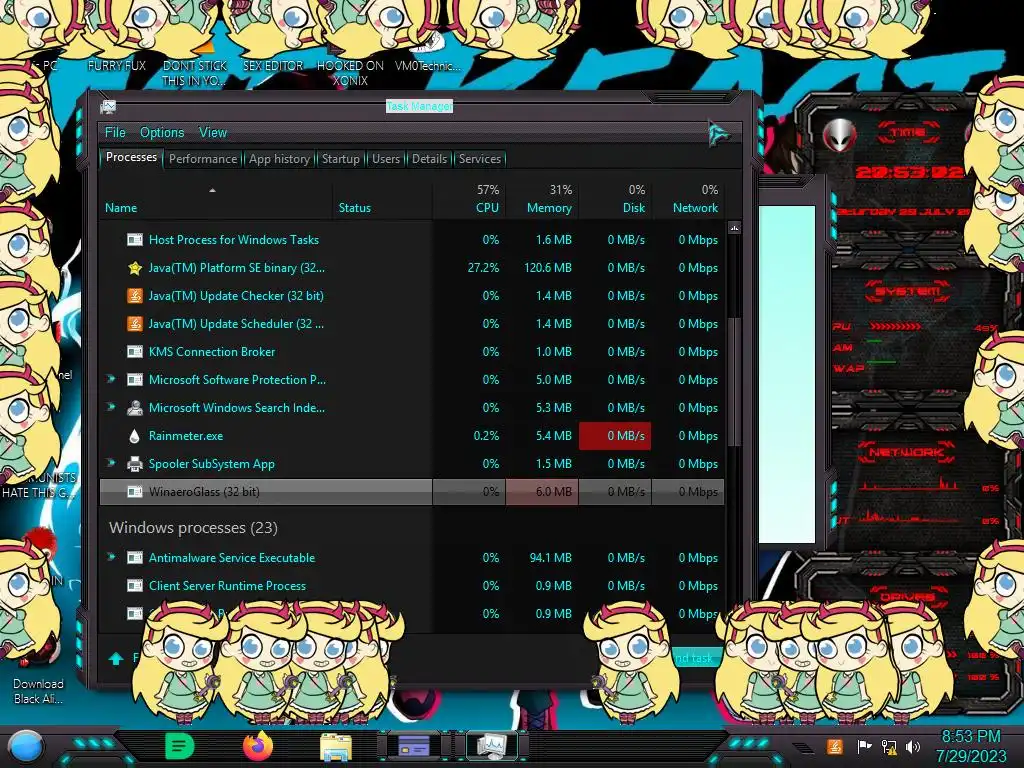The height and width of the screenshot is (768, 1024).
Task: Click the WinaeroGlass process icon
Action: click(135, 492)
